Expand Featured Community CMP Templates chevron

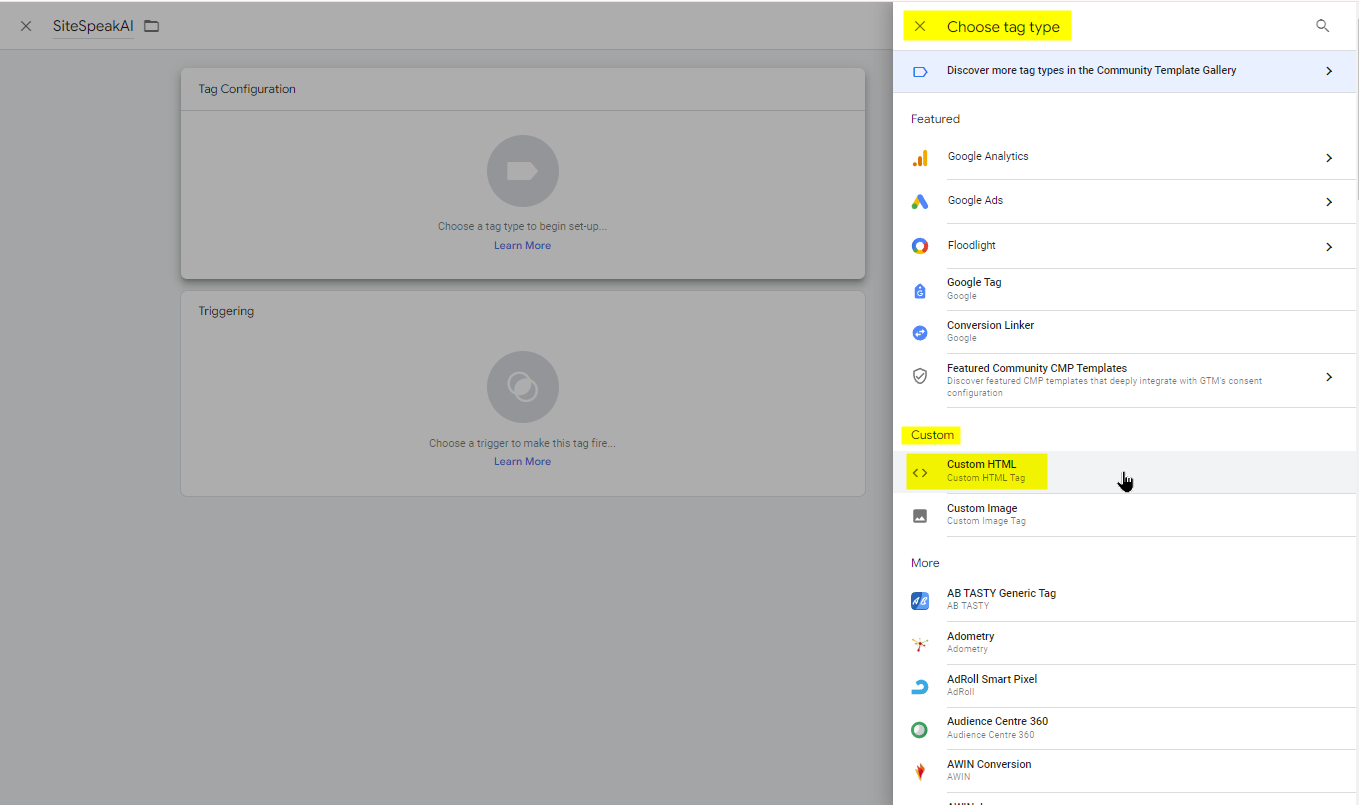coord(1329,377)
